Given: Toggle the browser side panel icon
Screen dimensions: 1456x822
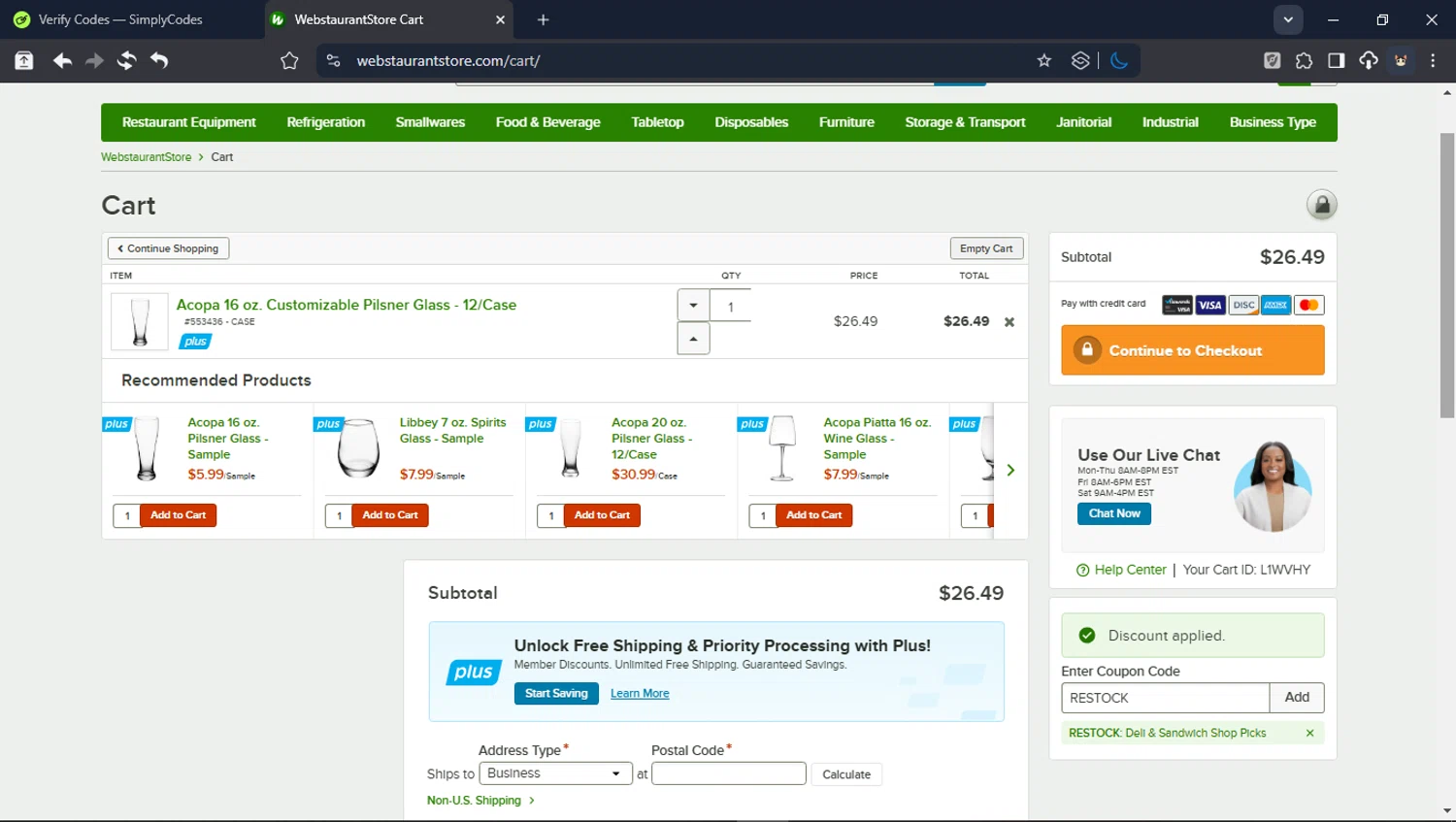Looking at the screenshot, I should click(1337, 60).
